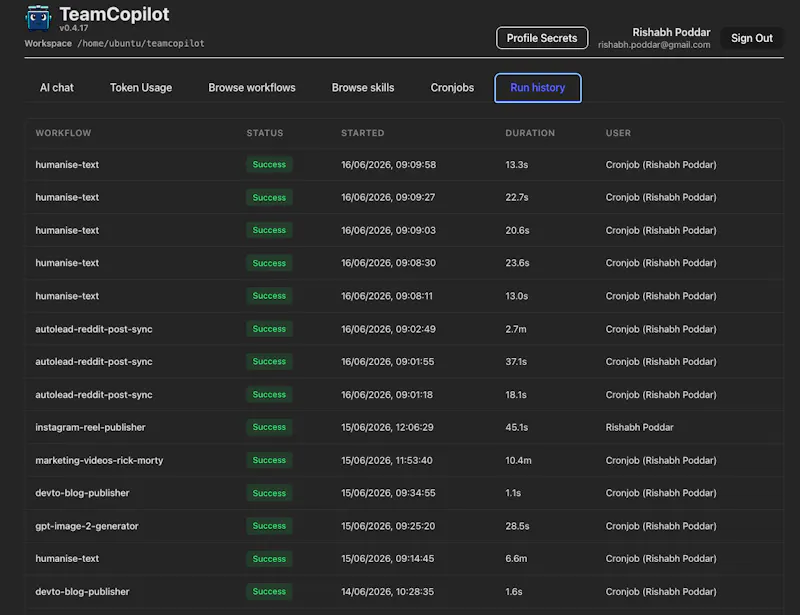
Task: Open humanise-text run from 15/06/2026
Action: click(404, 559)
